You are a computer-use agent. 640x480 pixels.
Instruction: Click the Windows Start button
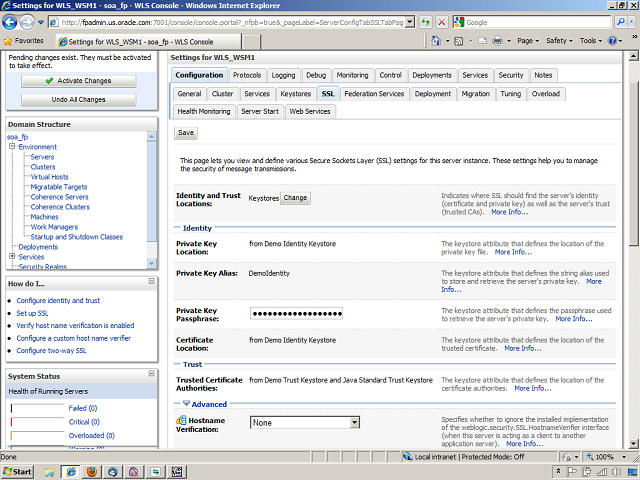pyautogui.click(x=18, y=471)
